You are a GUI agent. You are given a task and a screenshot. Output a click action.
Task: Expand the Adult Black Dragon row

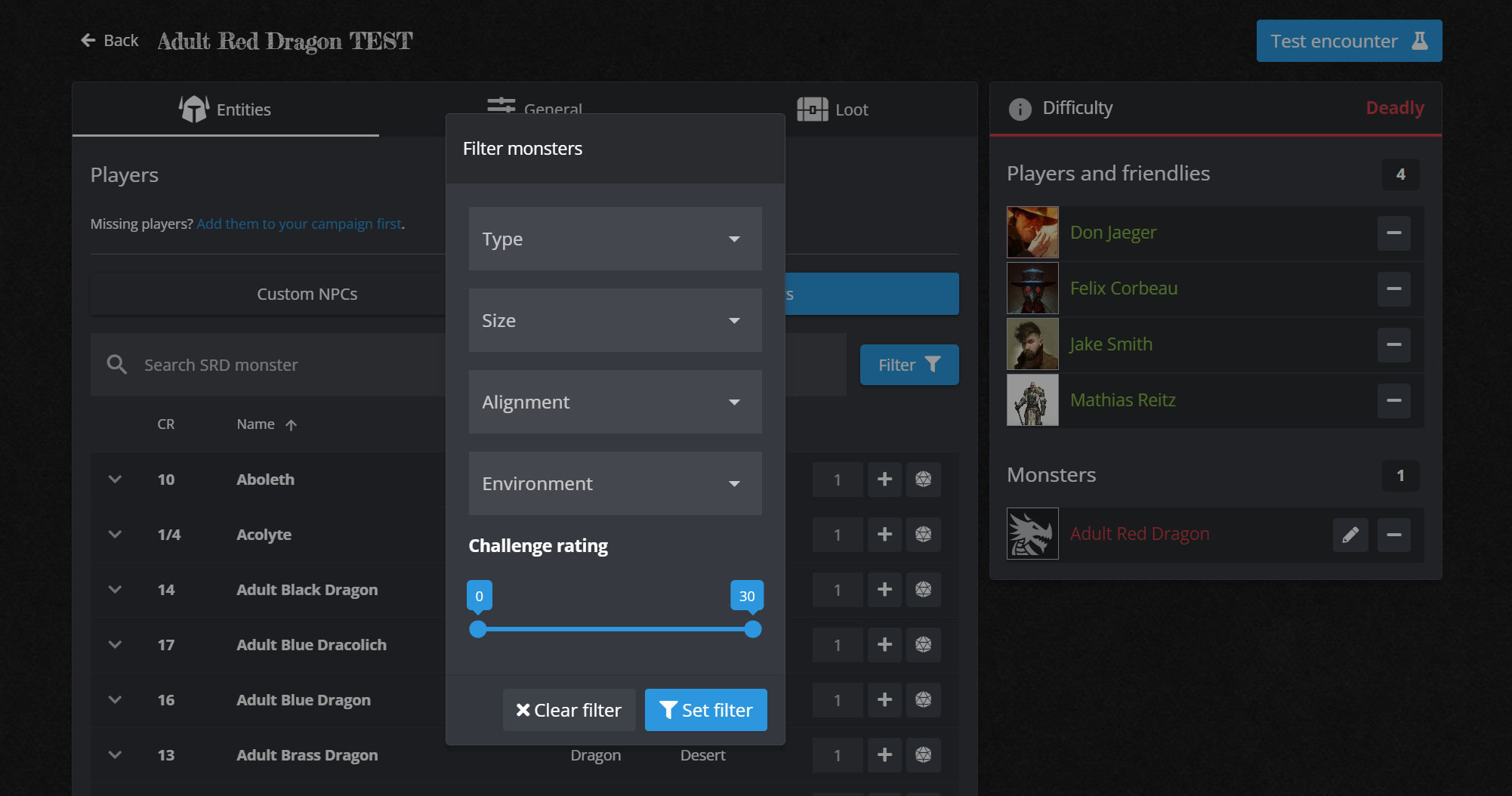(x=115, y=590)
